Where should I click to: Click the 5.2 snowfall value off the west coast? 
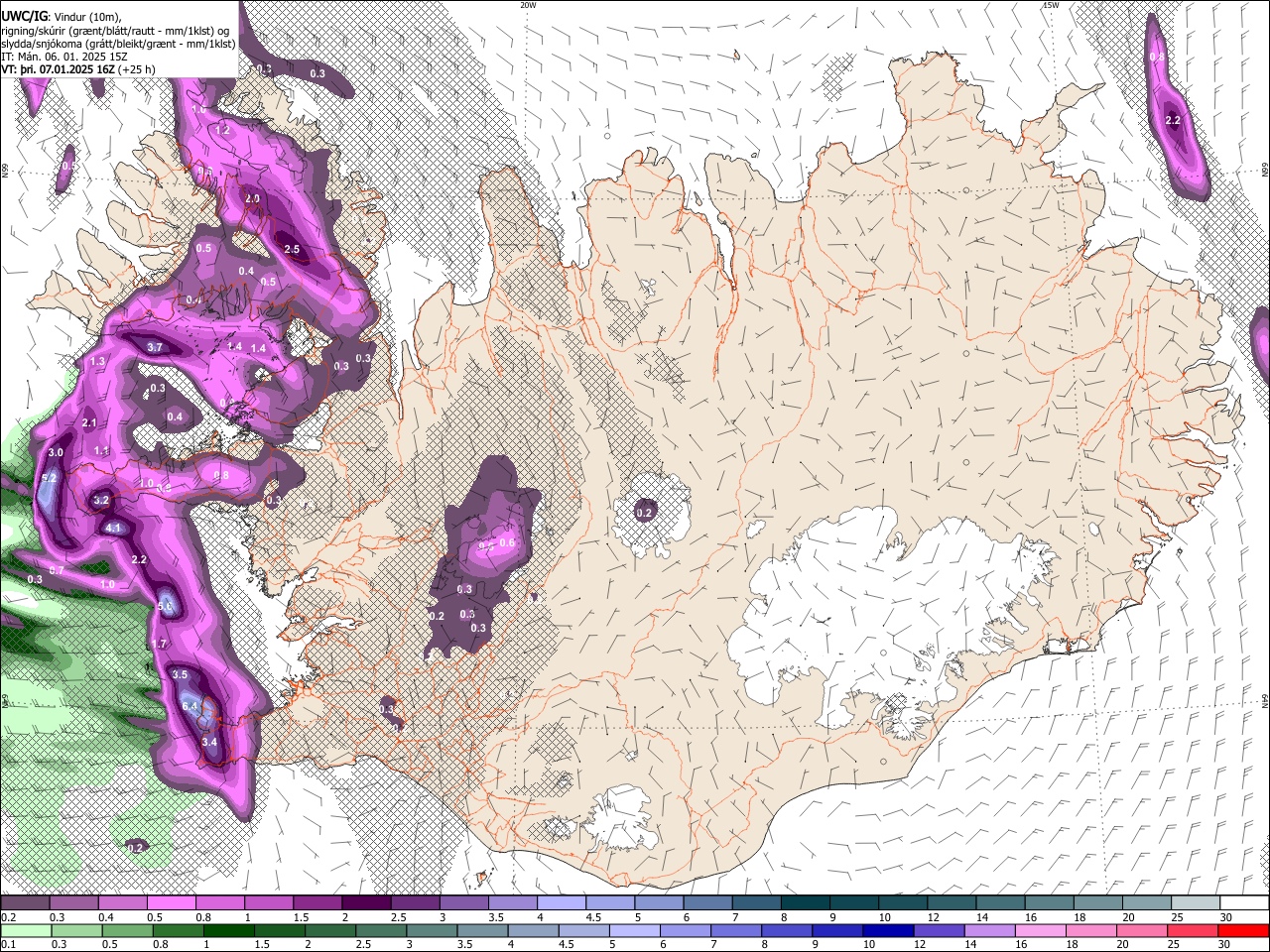pyautogui.click(x=50, y=477)
